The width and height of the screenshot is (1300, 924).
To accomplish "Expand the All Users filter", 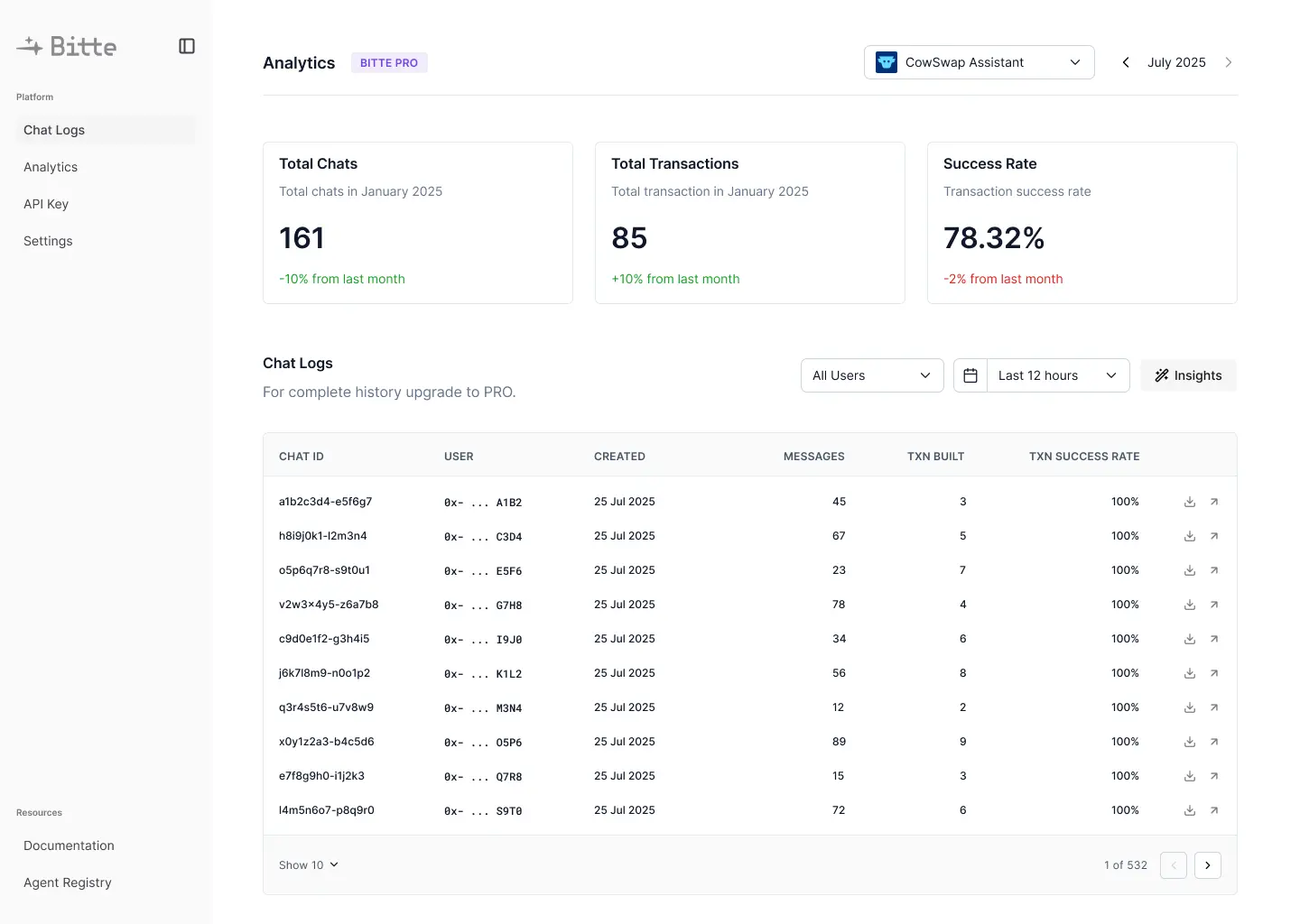I will click(x=871, y=375).
